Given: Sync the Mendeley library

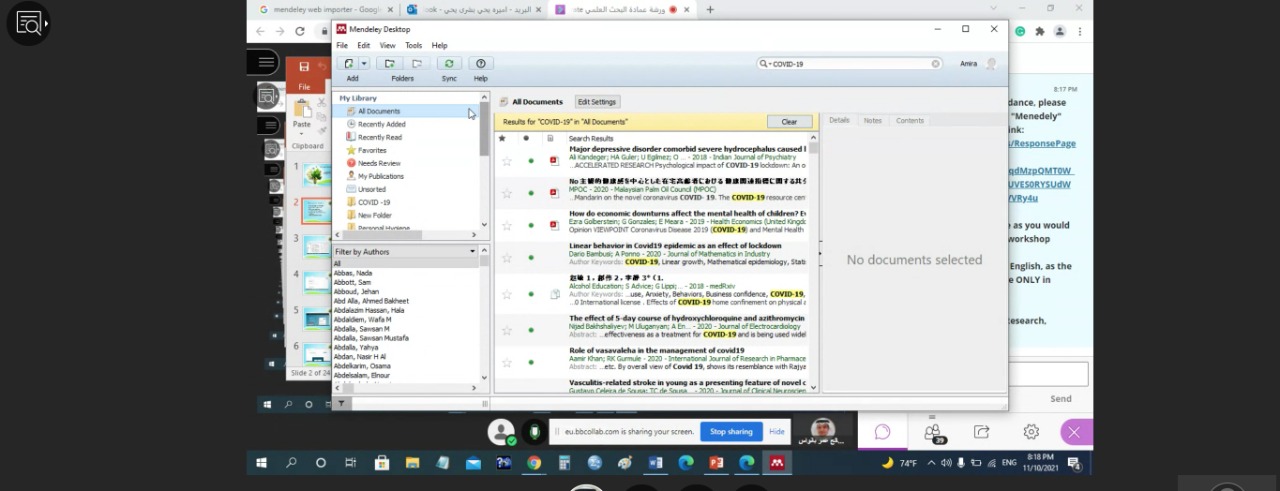Looking at the screenshot, I should pos(449,63).
